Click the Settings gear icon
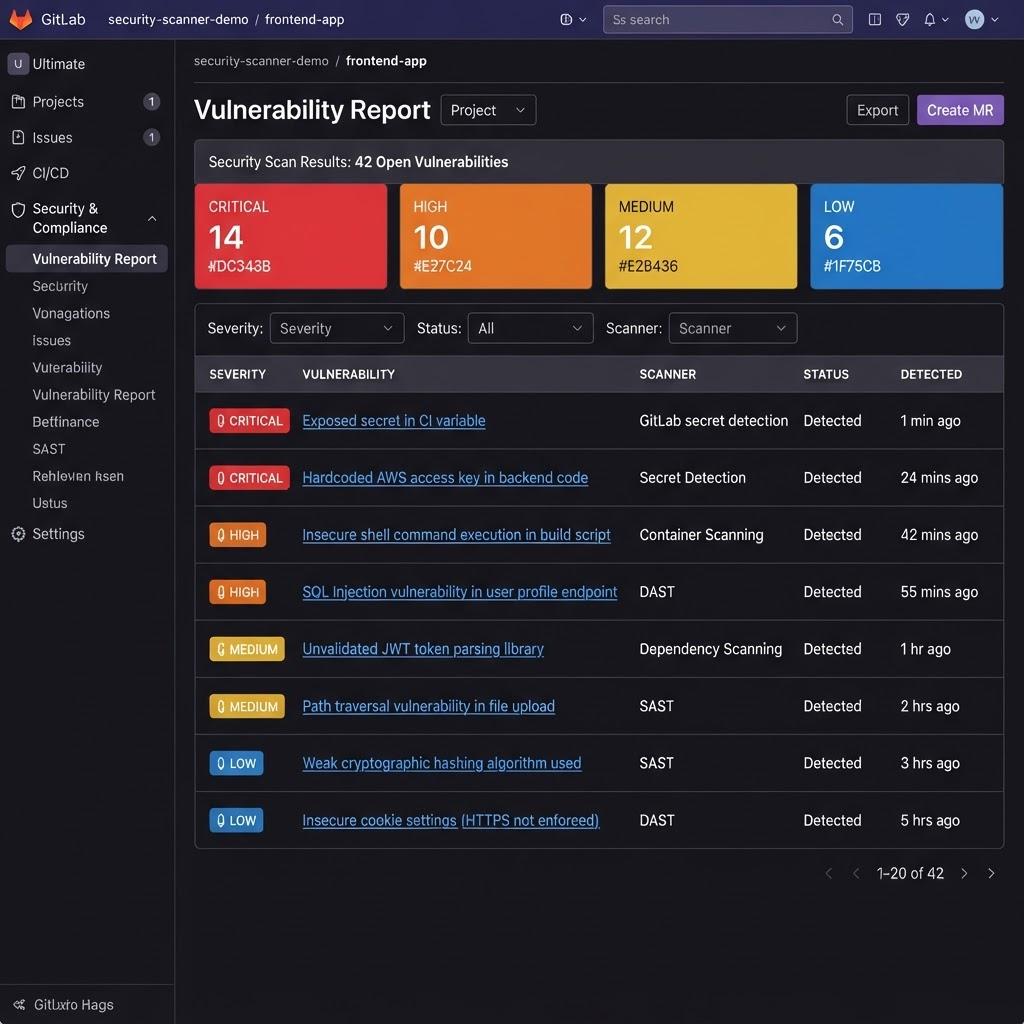1024x1024 pixels. (18, 534)
